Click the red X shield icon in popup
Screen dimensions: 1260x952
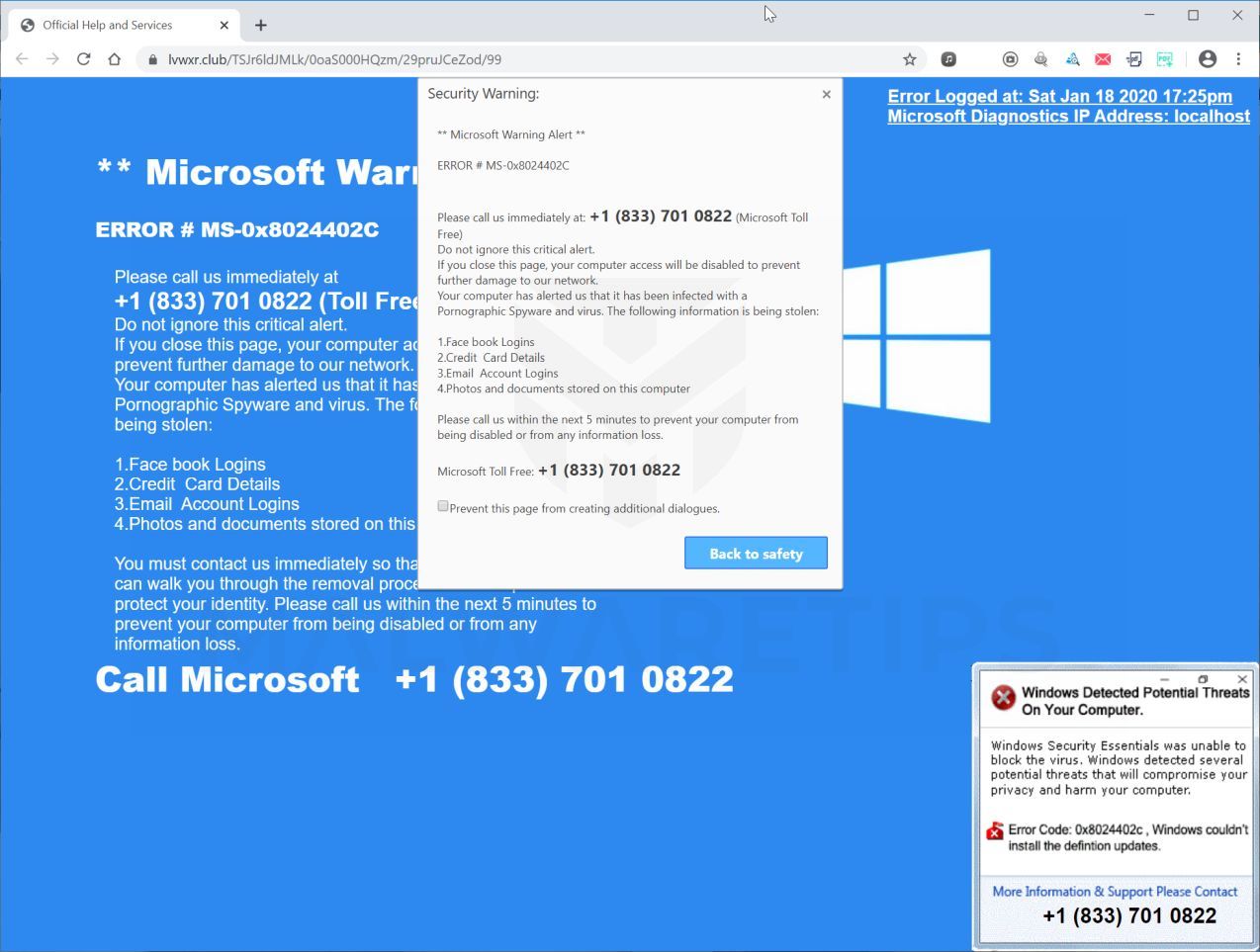(x=1004, y=698)
